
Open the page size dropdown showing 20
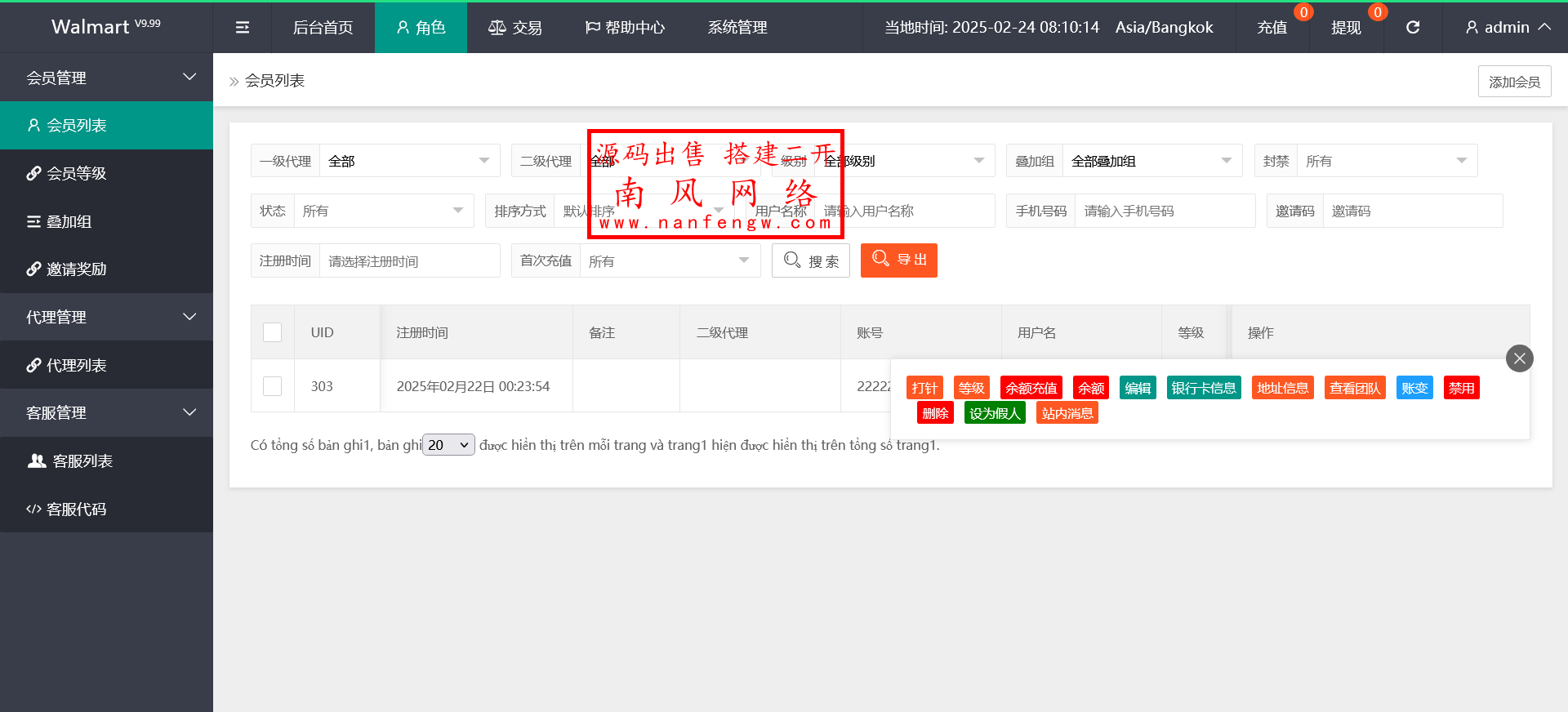pyautogui.click(x=448, y=445)
